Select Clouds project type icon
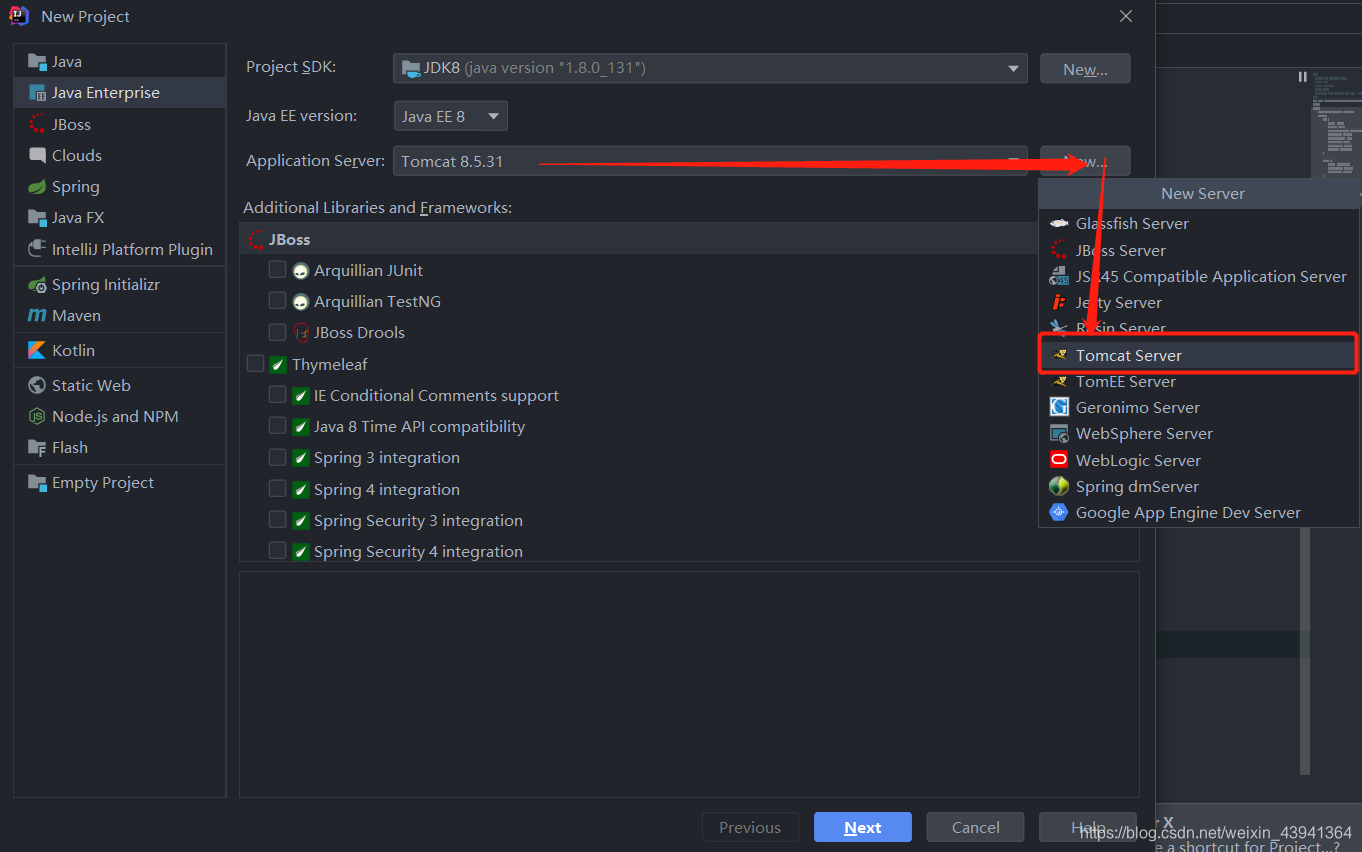The width and height of the screenshot is (1362, 852). [37, 155]
